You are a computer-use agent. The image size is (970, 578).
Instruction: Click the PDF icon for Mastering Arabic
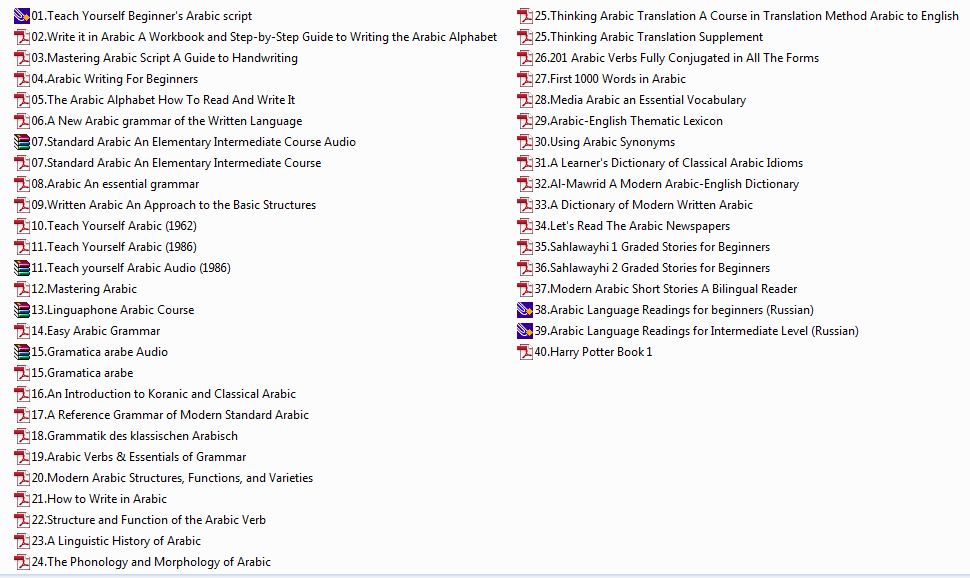[x=22, y=289]
